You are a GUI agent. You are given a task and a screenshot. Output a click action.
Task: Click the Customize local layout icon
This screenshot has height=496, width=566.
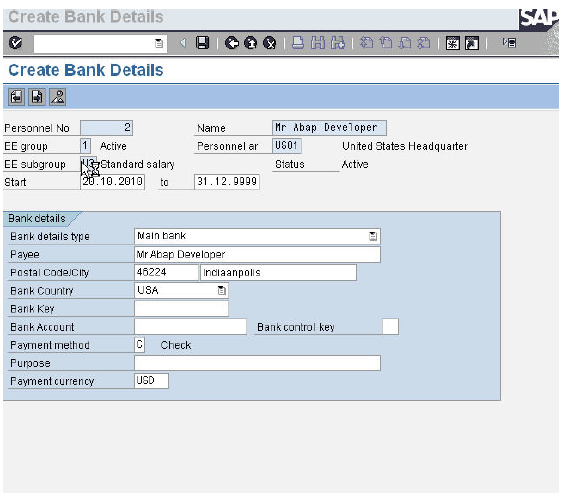[x=509, y=43]
